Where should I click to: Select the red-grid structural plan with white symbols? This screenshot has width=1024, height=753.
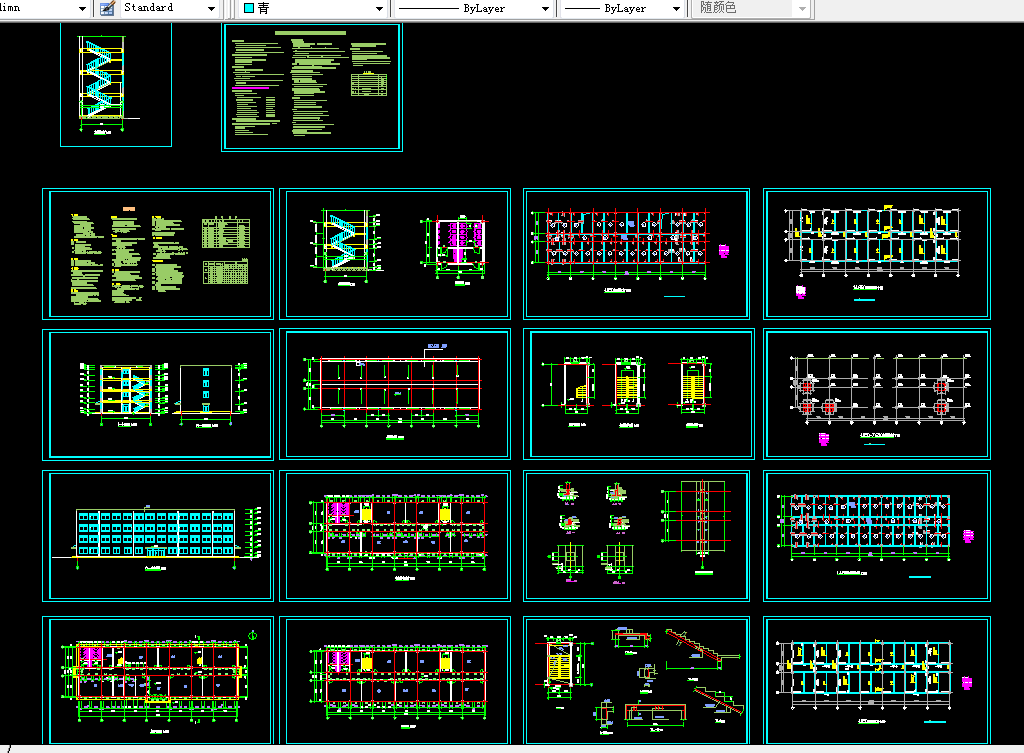click(x=637, y=254)
